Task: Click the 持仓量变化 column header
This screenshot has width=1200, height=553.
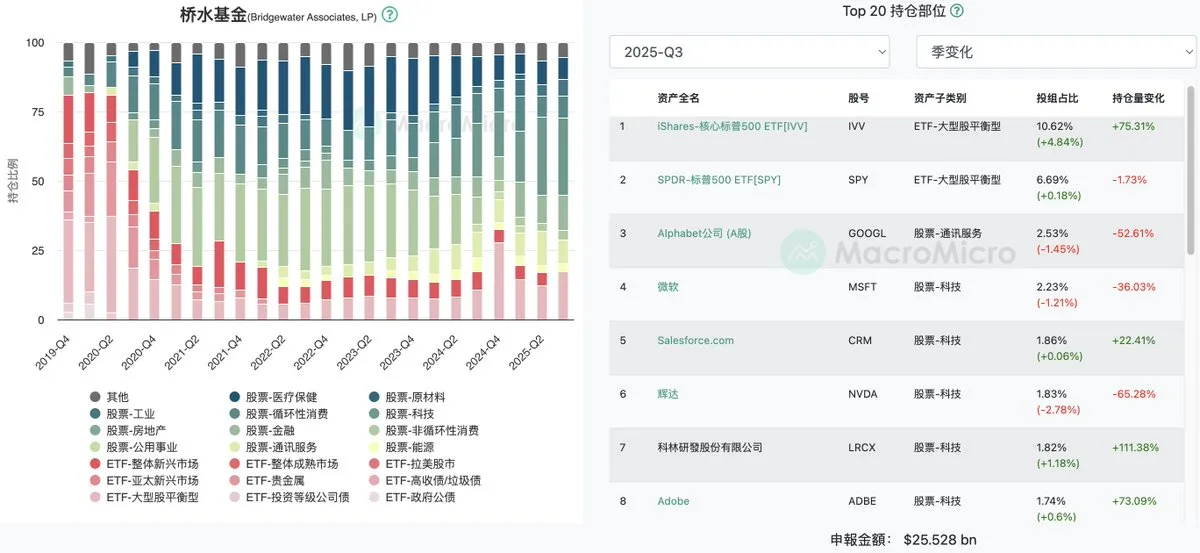Action: [x=1138, y=99]
